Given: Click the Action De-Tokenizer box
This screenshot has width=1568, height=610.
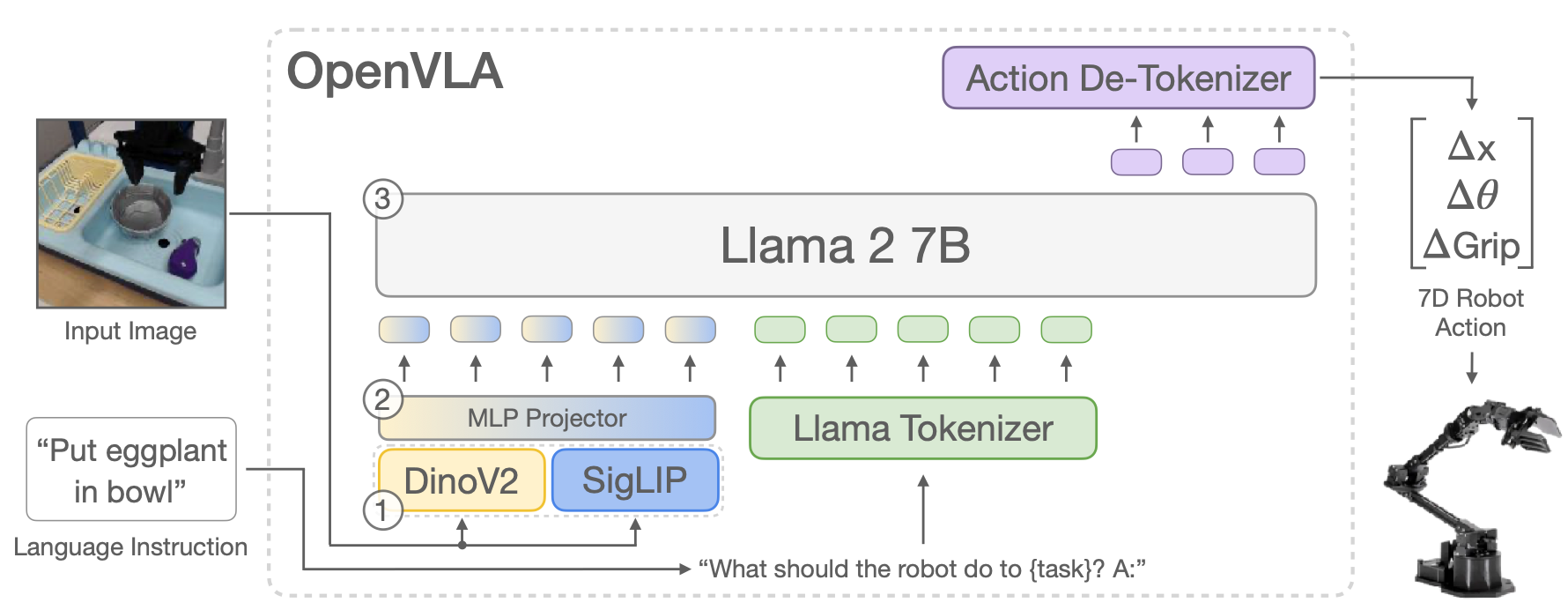Looking at the screenshot, I should (1128, 78).
